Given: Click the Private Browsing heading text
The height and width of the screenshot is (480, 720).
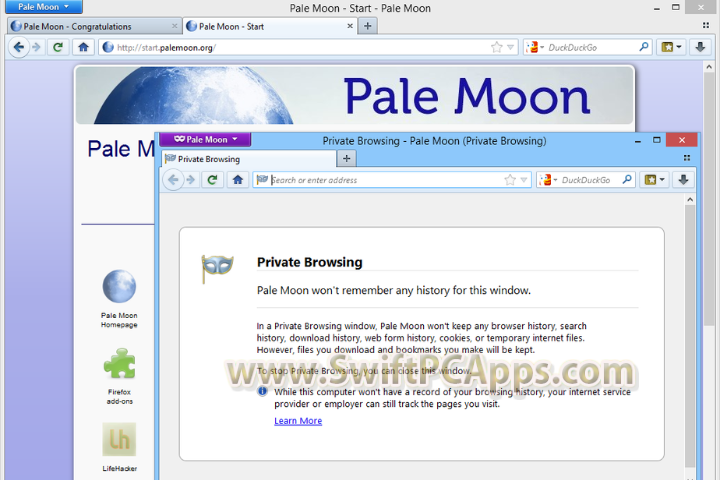Looking at the screenshot, I should click(309, 262).
